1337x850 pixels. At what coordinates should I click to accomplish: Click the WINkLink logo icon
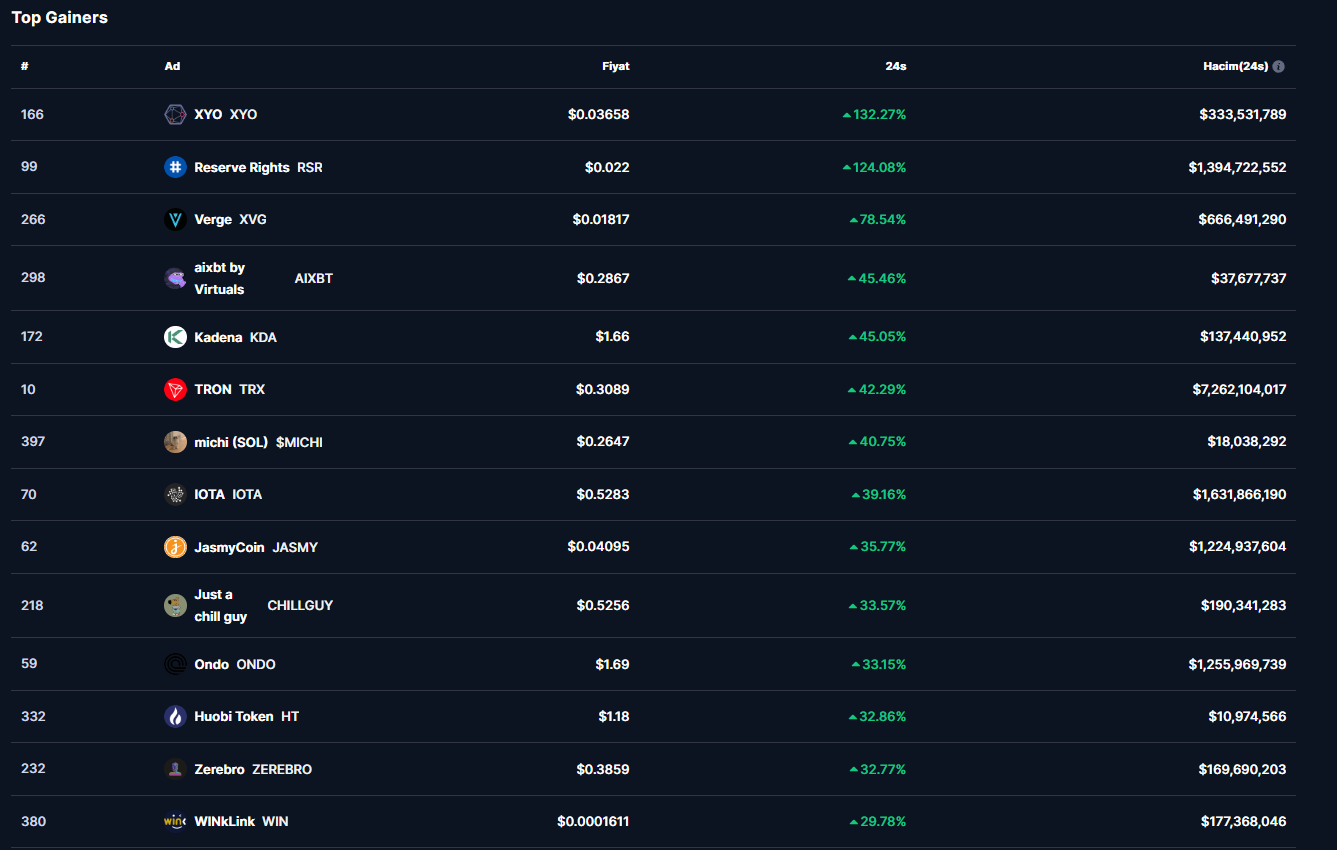coord(175,822)
